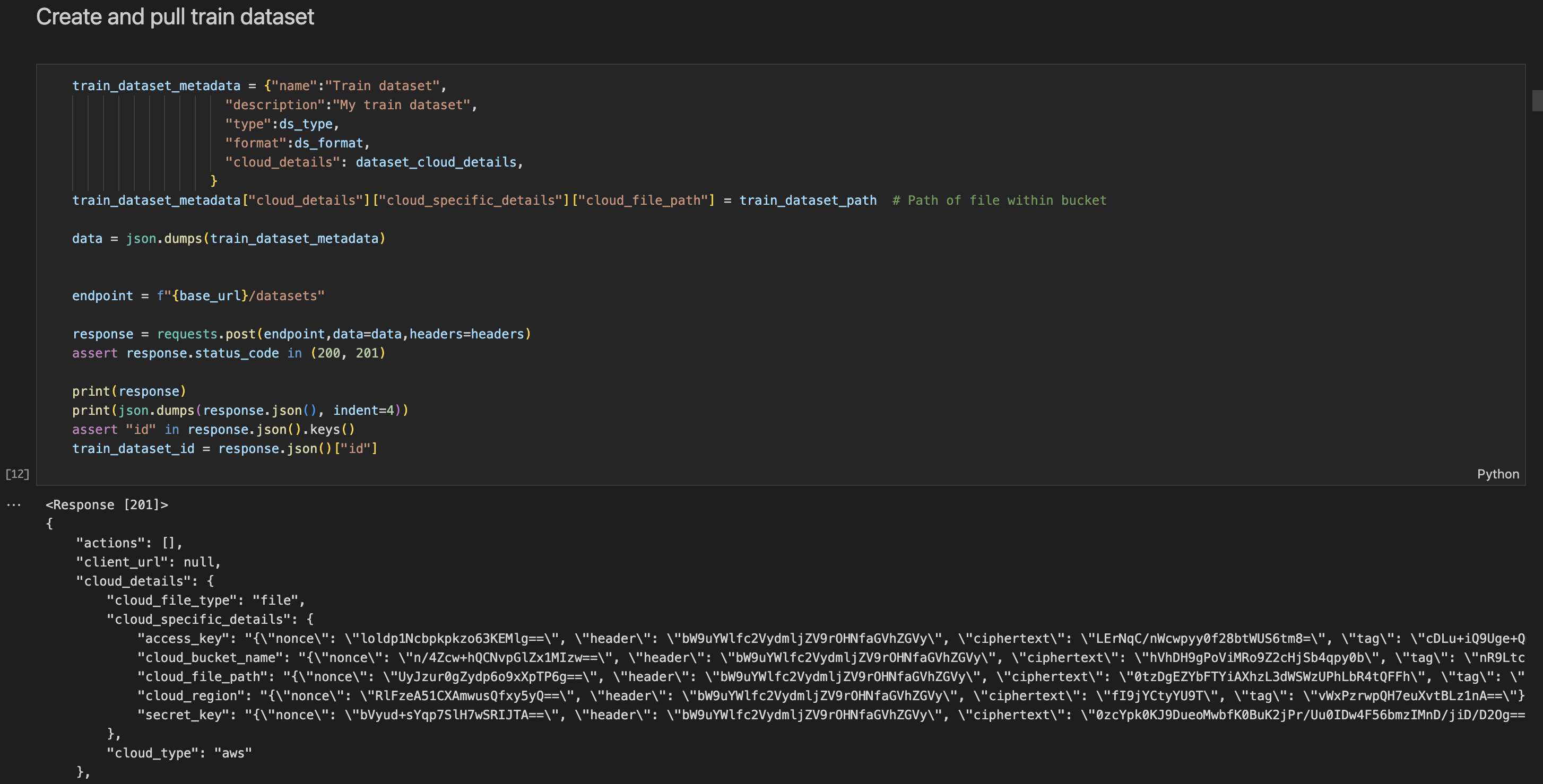Click the "description":"My train dataset" line
1543x784 pixels.
(x=351, y=105)
